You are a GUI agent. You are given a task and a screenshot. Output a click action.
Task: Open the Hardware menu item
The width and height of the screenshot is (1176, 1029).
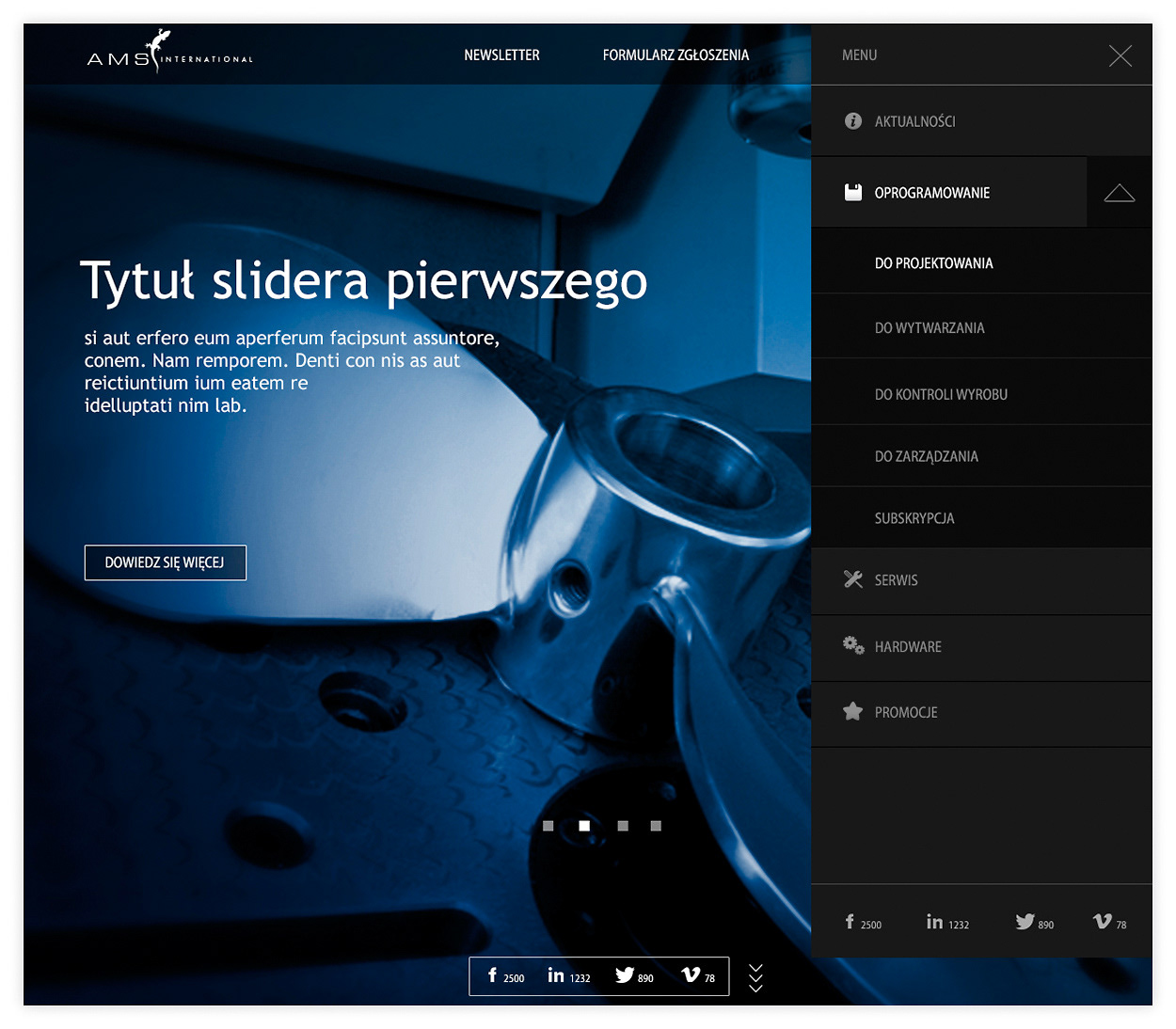coord(981,647)
